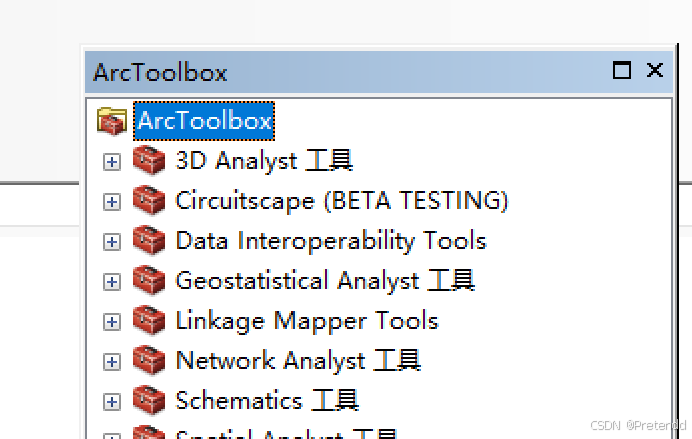Click the 3D Analyst toolbox icon

click(149, 161)
